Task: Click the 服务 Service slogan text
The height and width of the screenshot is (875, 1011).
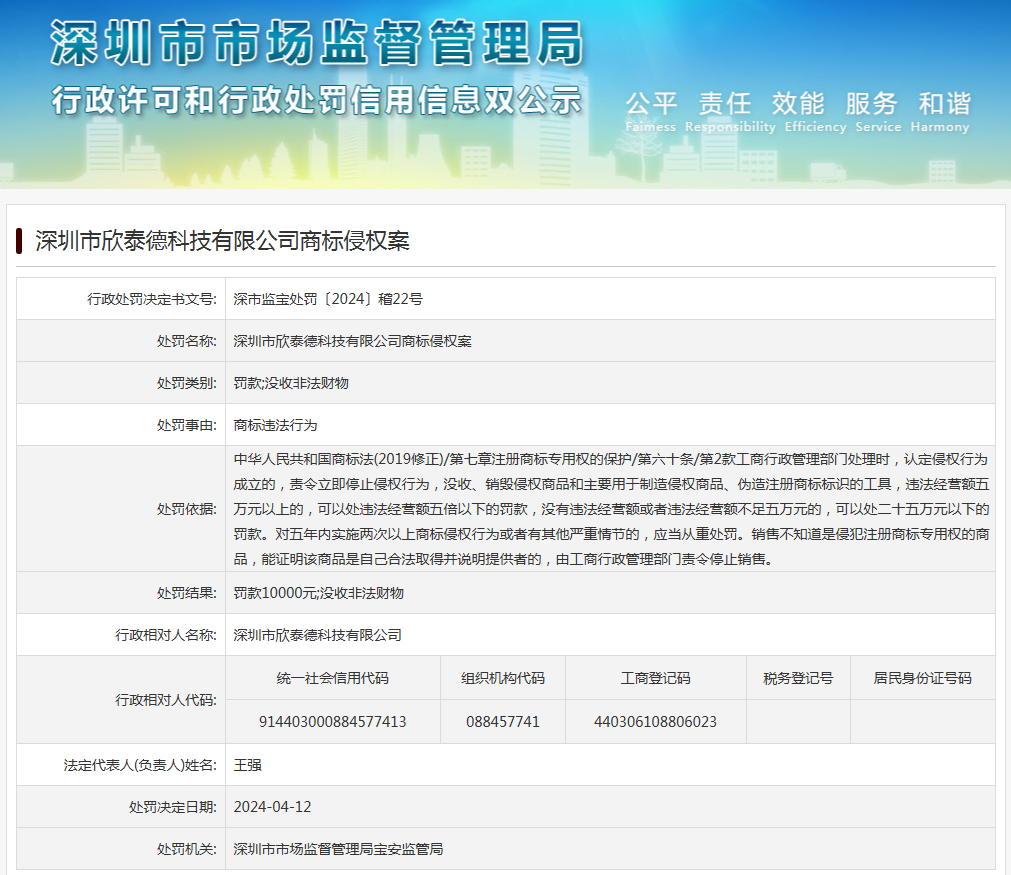Action: pos(871,104)
